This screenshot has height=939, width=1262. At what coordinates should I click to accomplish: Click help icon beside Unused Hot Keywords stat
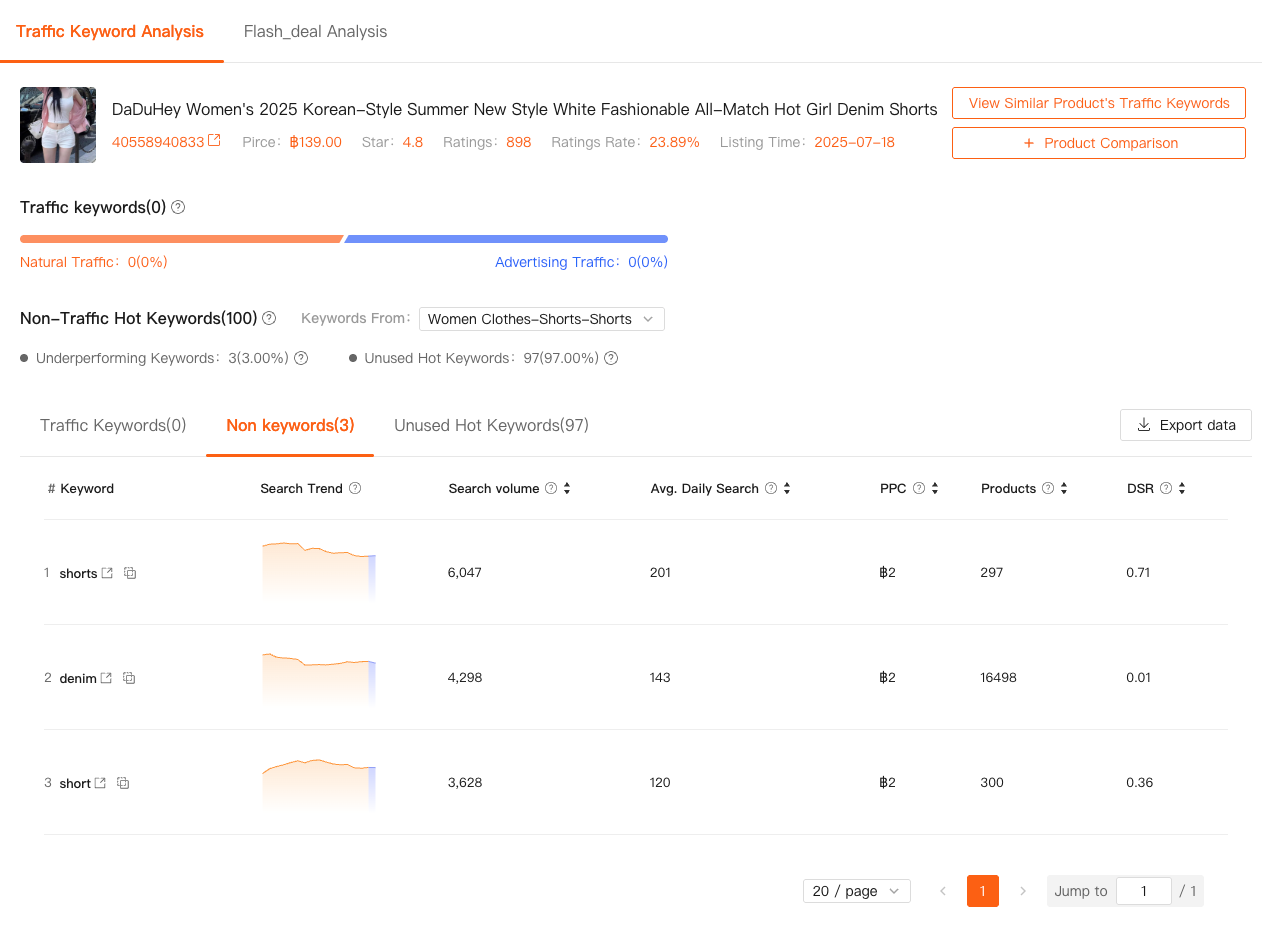coord(611,358)
